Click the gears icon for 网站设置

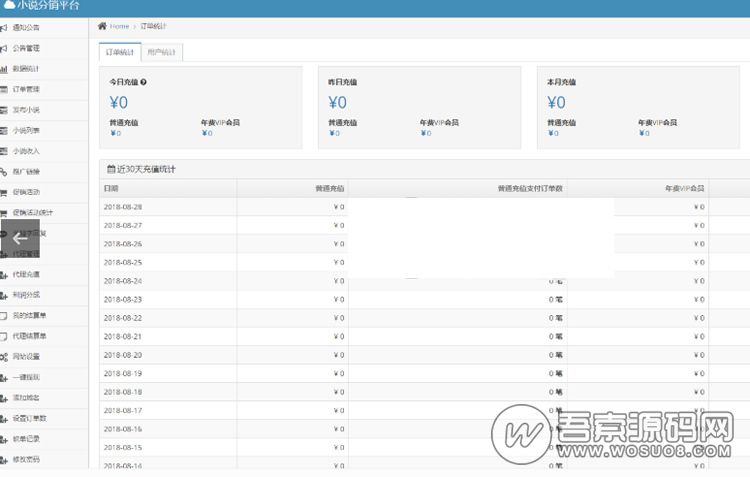tap(5, 356)
